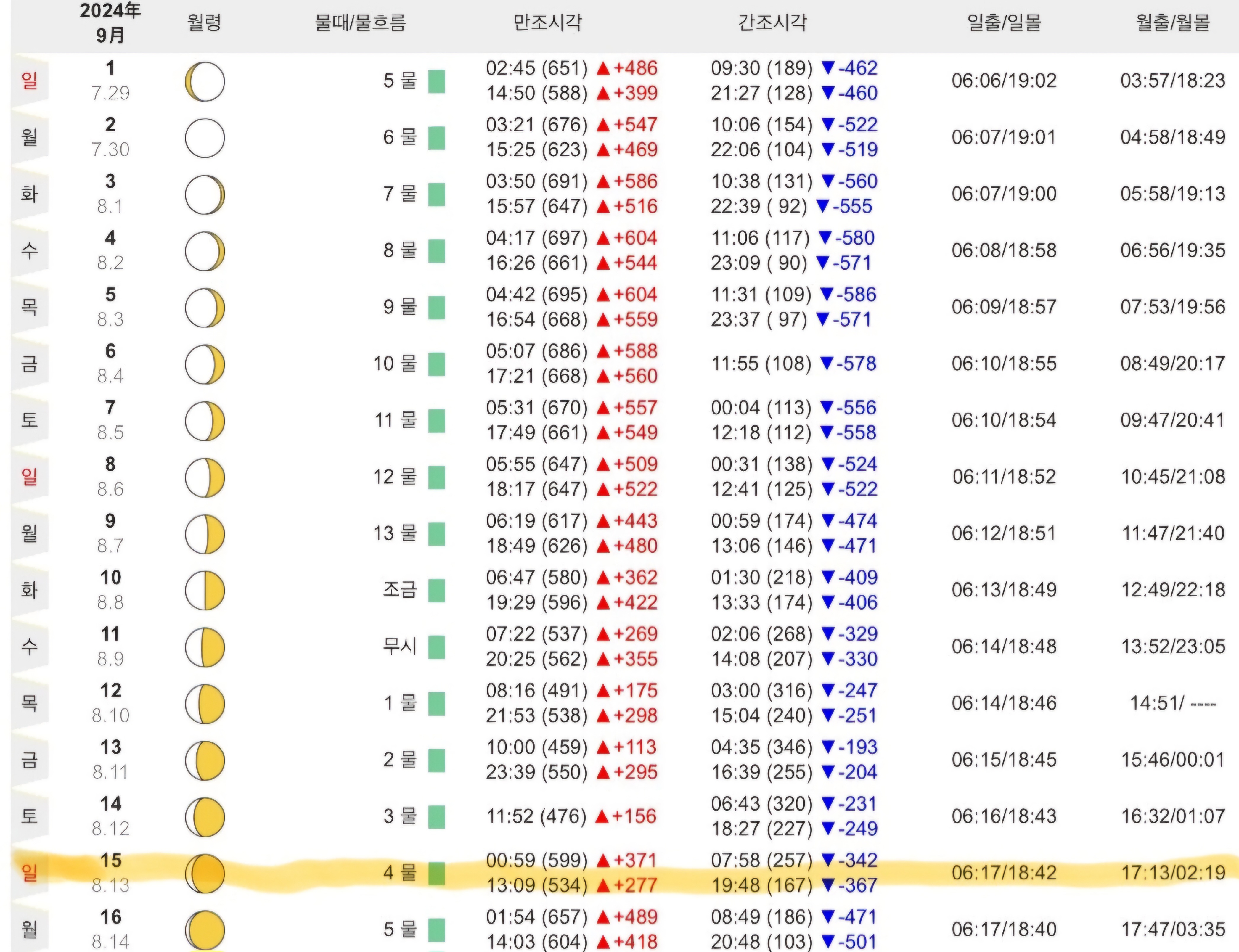This screenshot has height=952, width=1239.
Task: Click the new moon icon for September 2
Action: click(x=205, y=138)
